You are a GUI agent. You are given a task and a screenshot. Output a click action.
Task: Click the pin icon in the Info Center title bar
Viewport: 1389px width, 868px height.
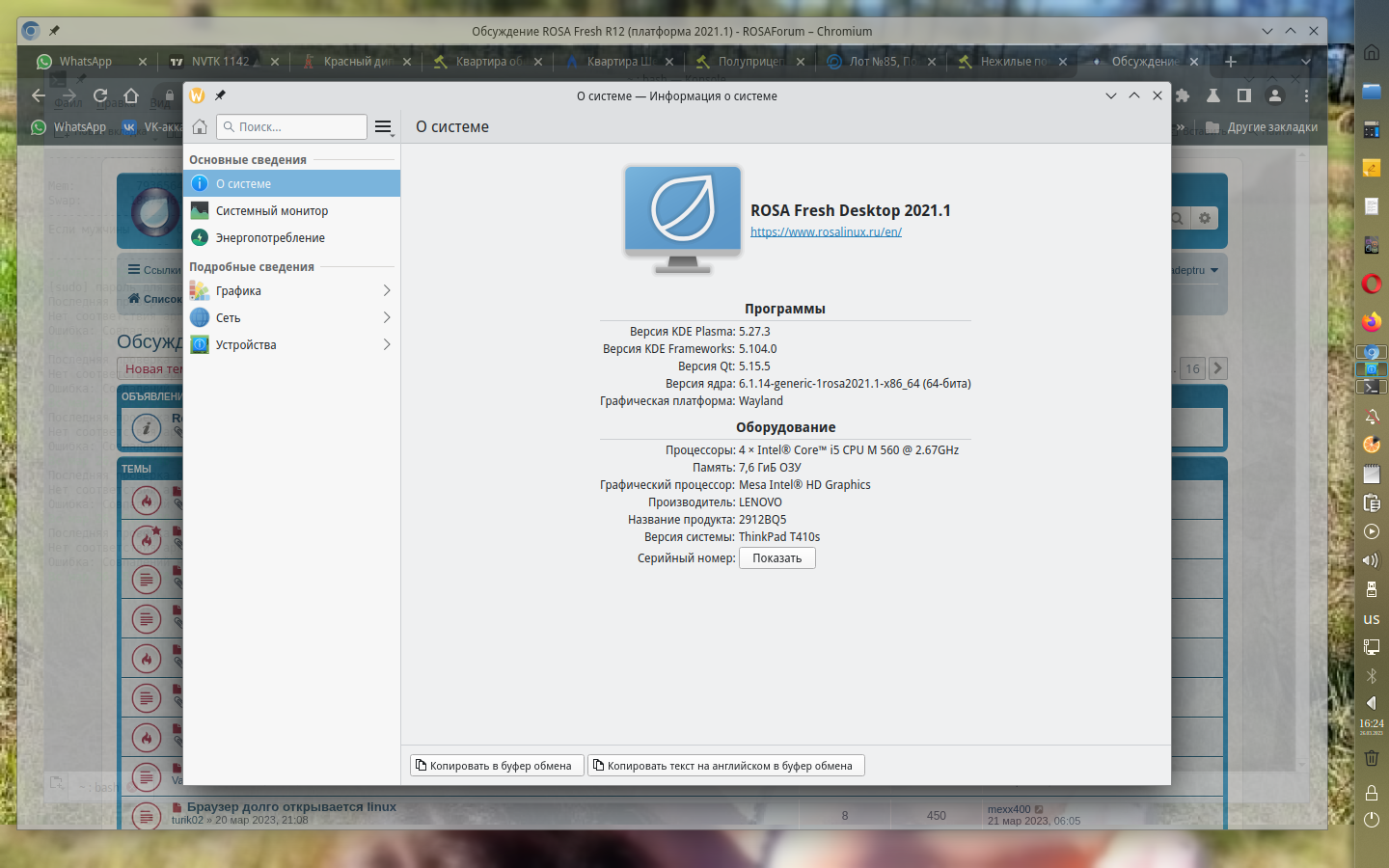pos(220,95)
